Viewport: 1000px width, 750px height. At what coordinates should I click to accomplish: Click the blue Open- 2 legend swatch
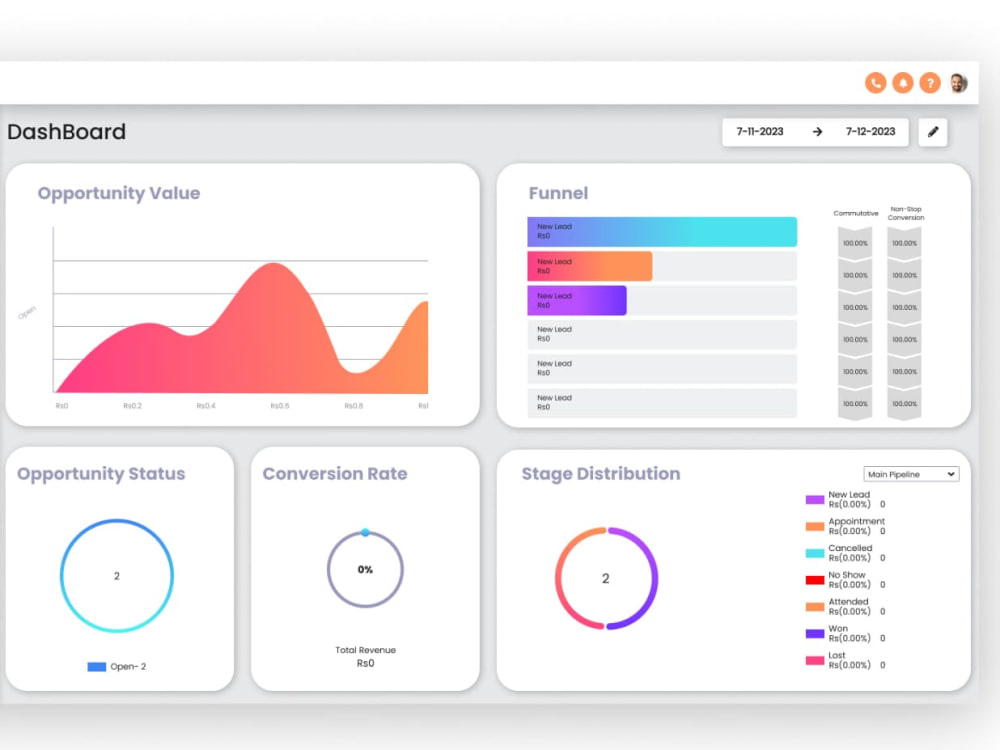click(x=97, y=667)
